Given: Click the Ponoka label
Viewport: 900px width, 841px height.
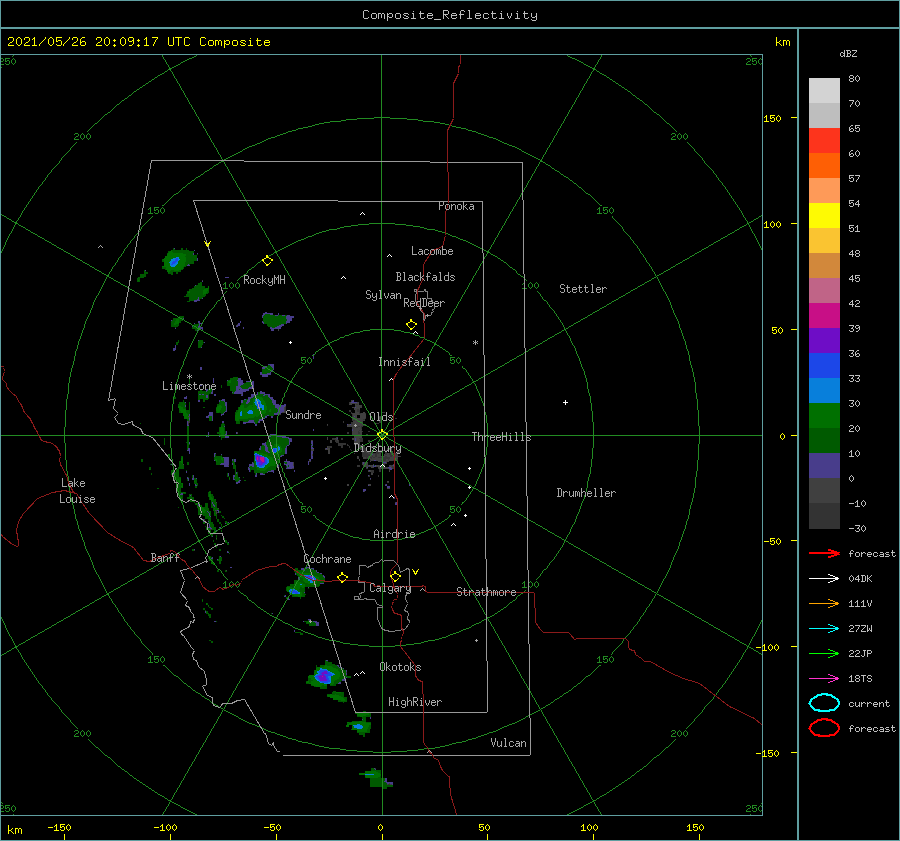Looking at the screenshot, I should click(x=456, y=206).
